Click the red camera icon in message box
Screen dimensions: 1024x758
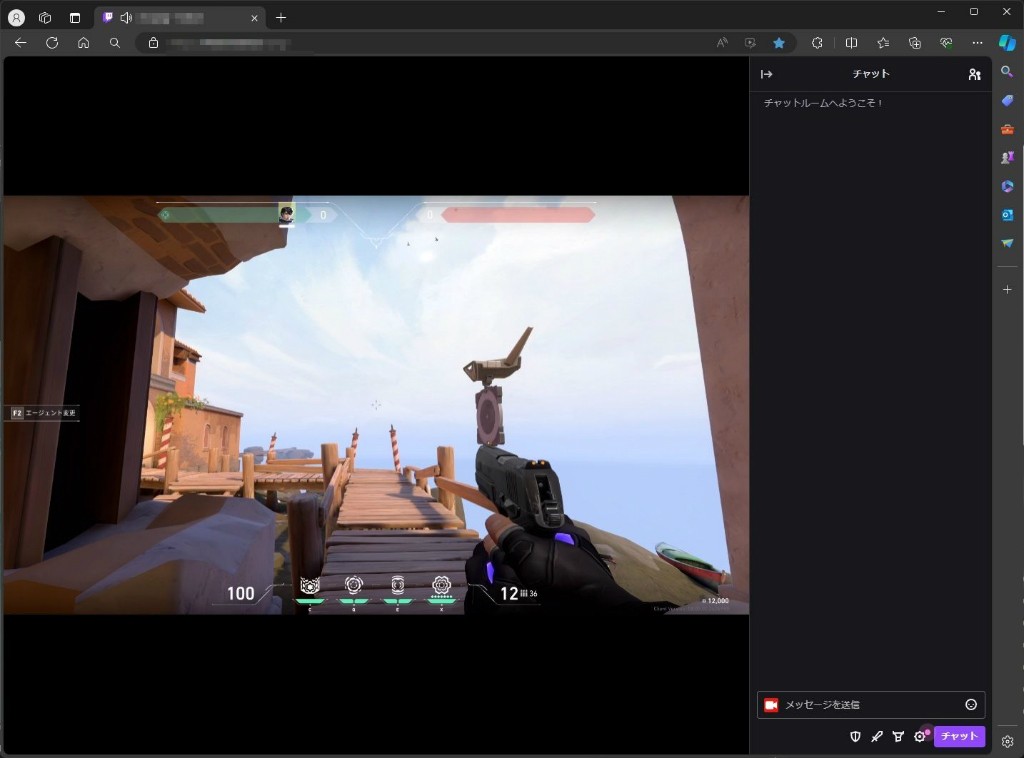[x=771, y=705]
